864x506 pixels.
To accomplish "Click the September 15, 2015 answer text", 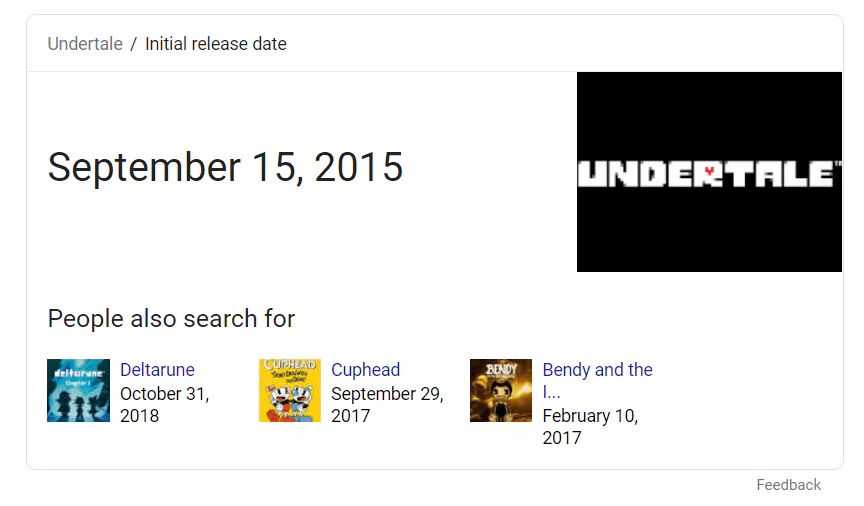I will tap(225, 167).
